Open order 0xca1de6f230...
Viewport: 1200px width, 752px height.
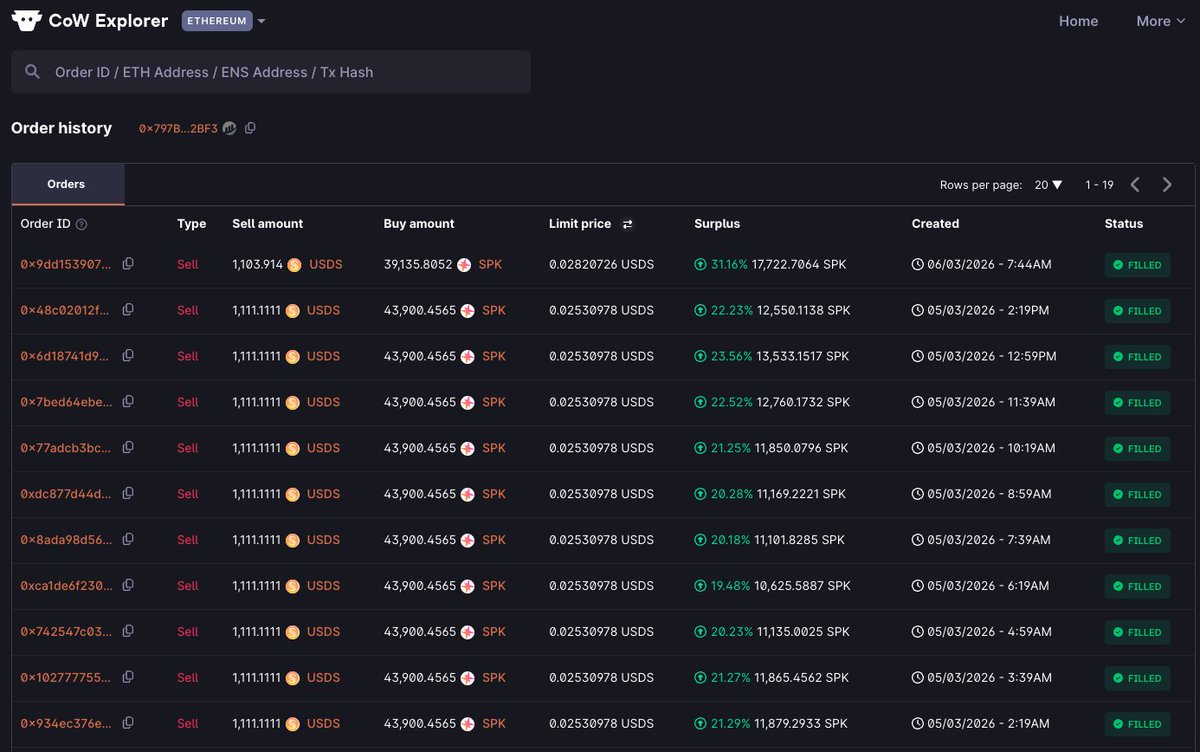pos(66,586)
